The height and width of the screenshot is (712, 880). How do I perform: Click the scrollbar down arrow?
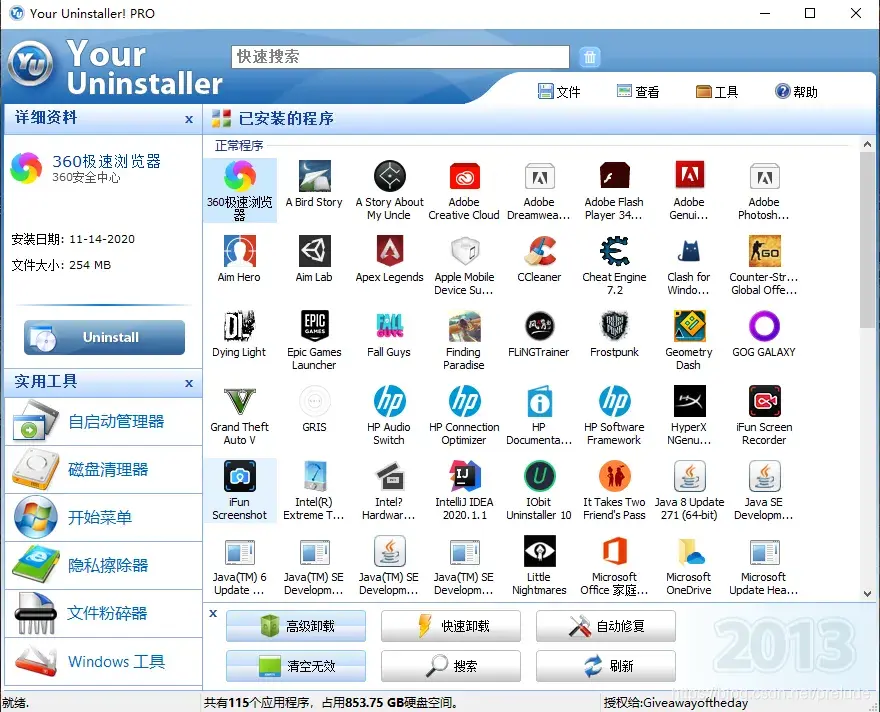[x=867, y=593]
